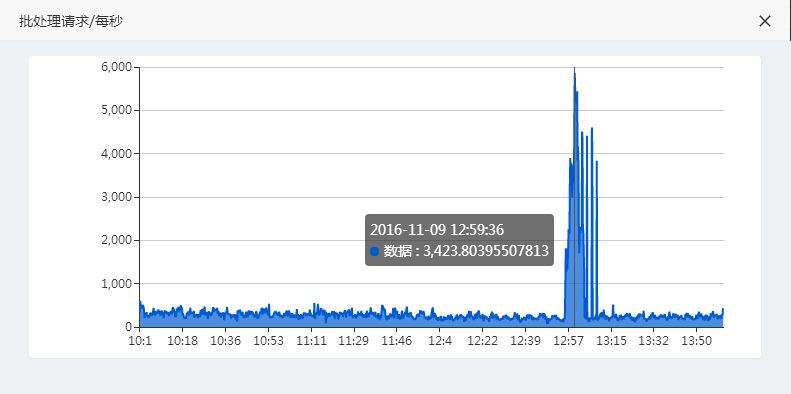Select the 12:57 time axis label
Viewport: 791px width, 394px height.
[x=569, y=341]
